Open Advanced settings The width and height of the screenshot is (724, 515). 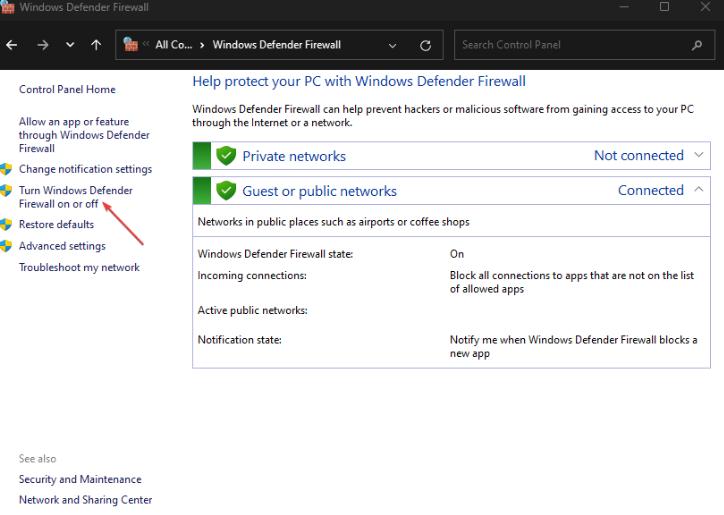pyautogui.click(x=62, y=246)
